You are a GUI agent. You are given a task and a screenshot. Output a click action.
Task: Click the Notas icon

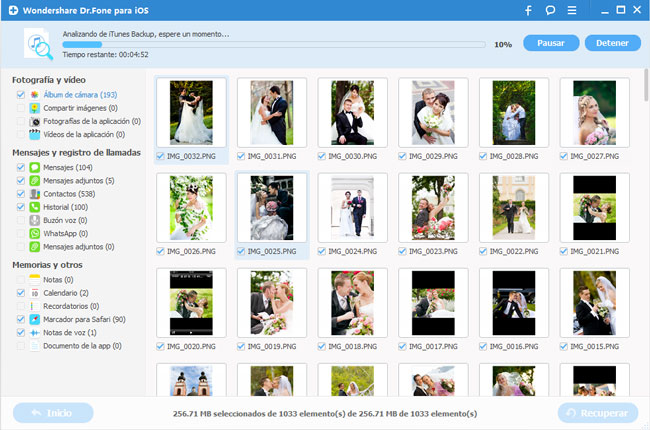click(x=35, y=280)
